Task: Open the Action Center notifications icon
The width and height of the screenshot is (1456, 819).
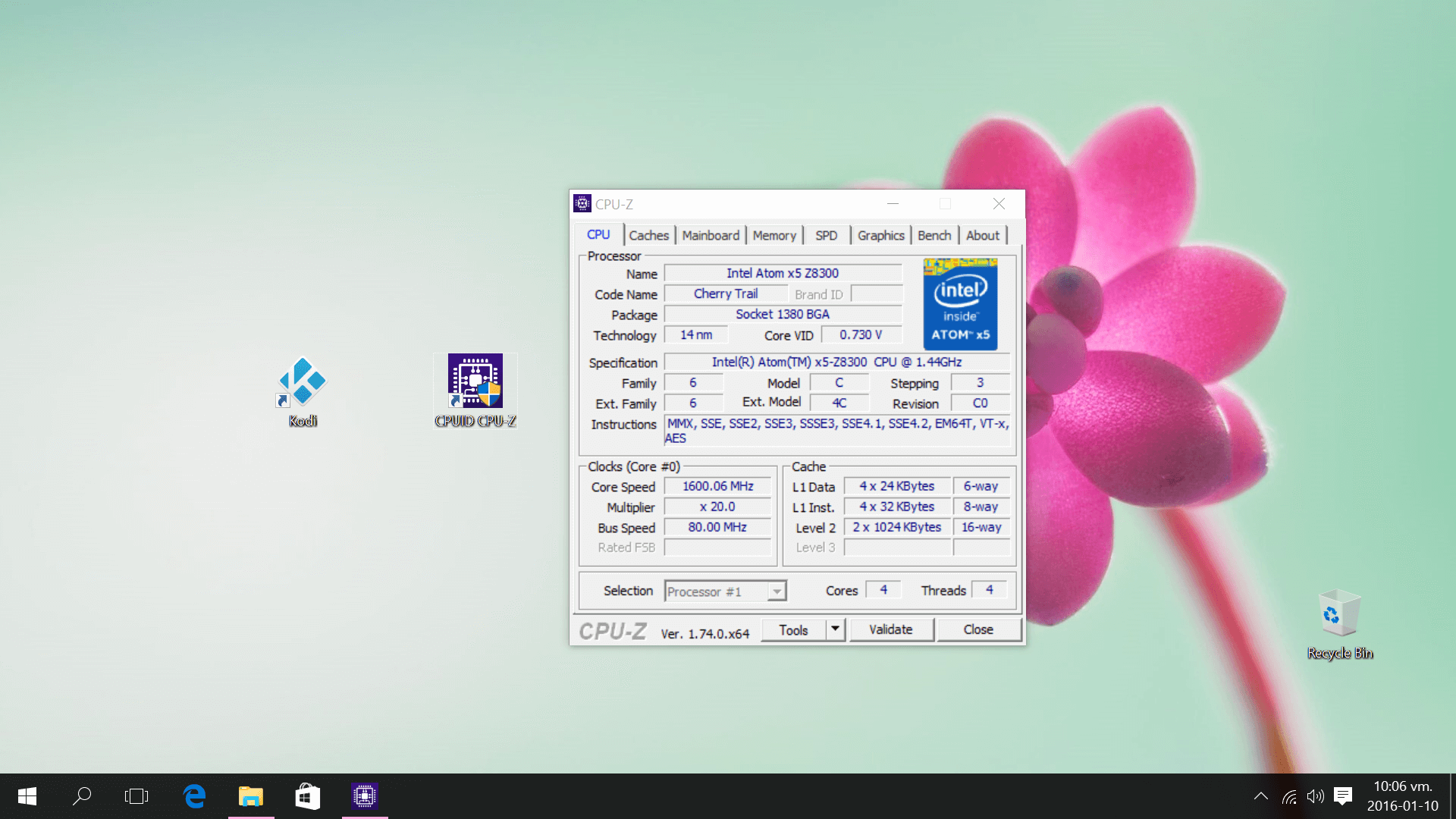Action: [1343, 796]
